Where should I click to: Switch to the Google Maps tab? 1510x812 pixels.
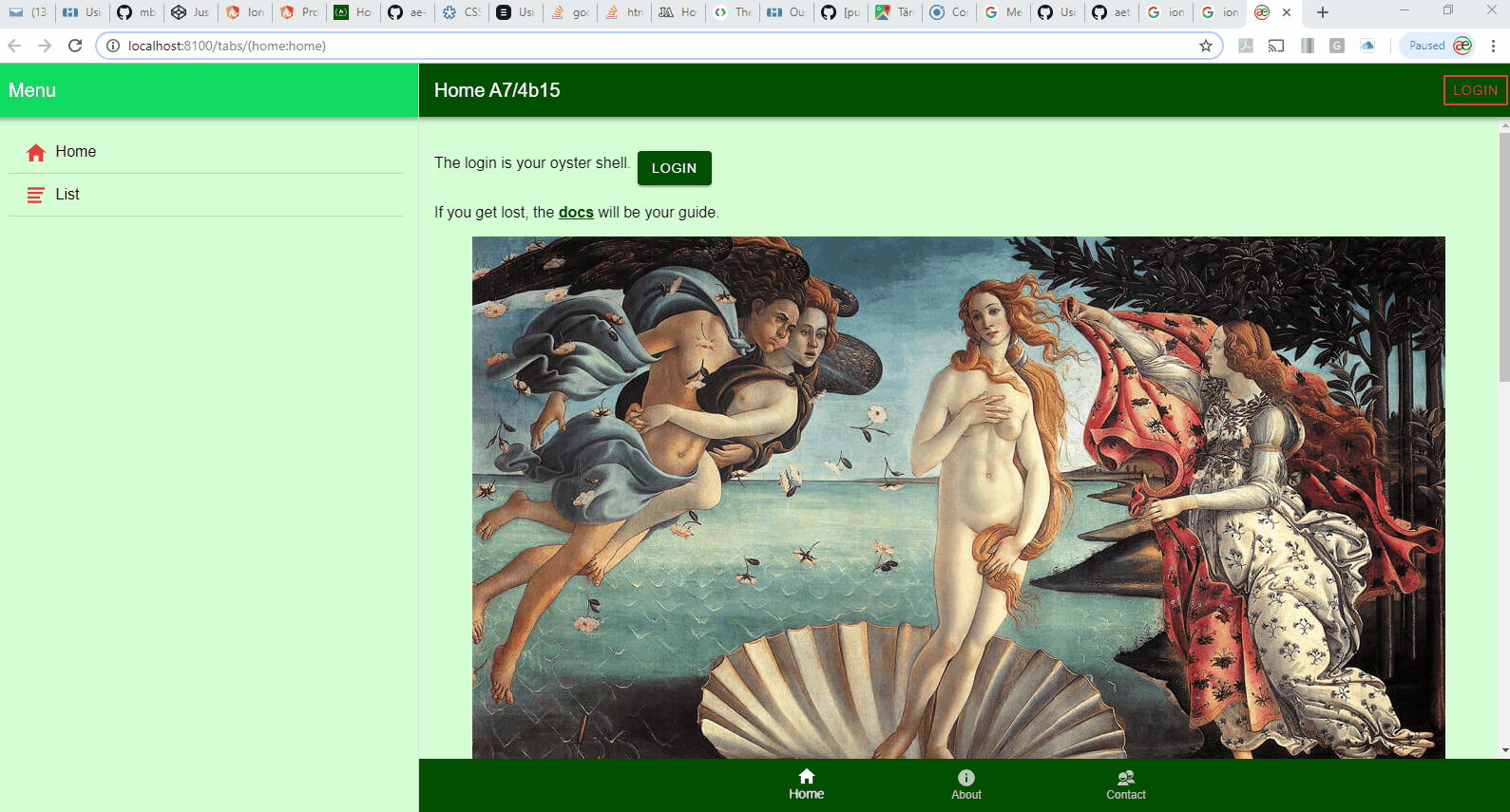click(894, 12)
